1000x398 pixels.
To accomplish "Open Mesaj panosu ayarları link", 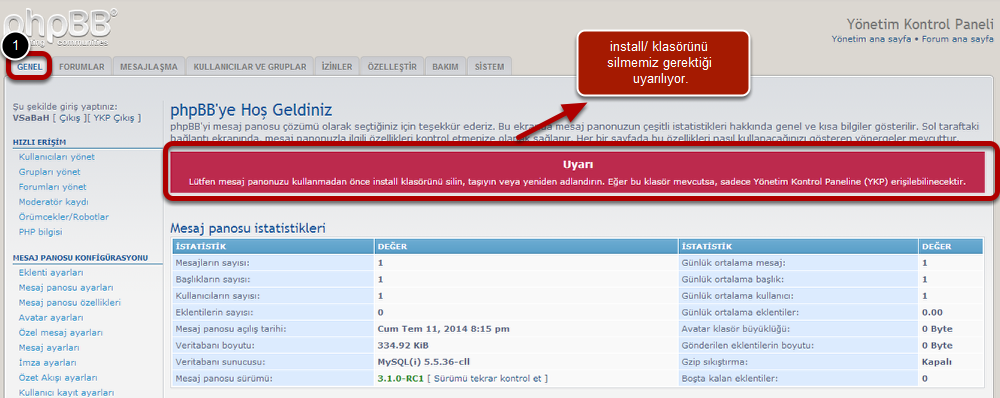I will pos(66,288).
